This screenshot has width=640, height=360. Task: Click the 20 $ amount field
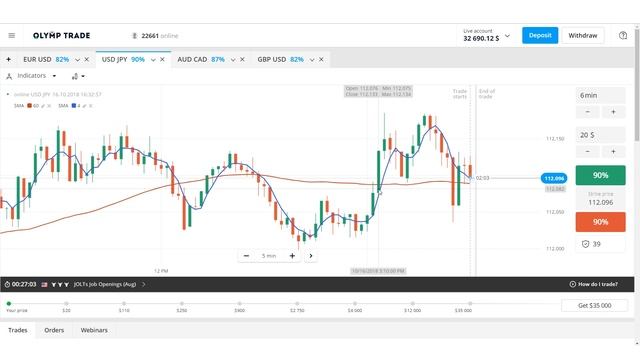[x=600, y=135]
